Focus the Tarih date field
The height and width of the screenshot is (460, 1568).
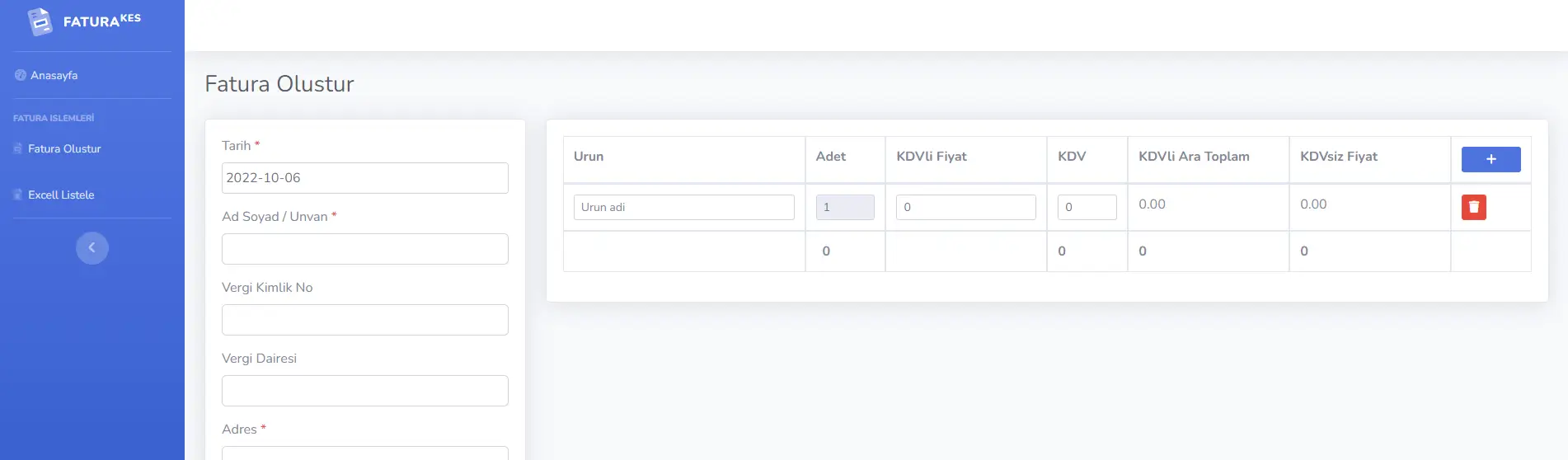coord(364,178)
